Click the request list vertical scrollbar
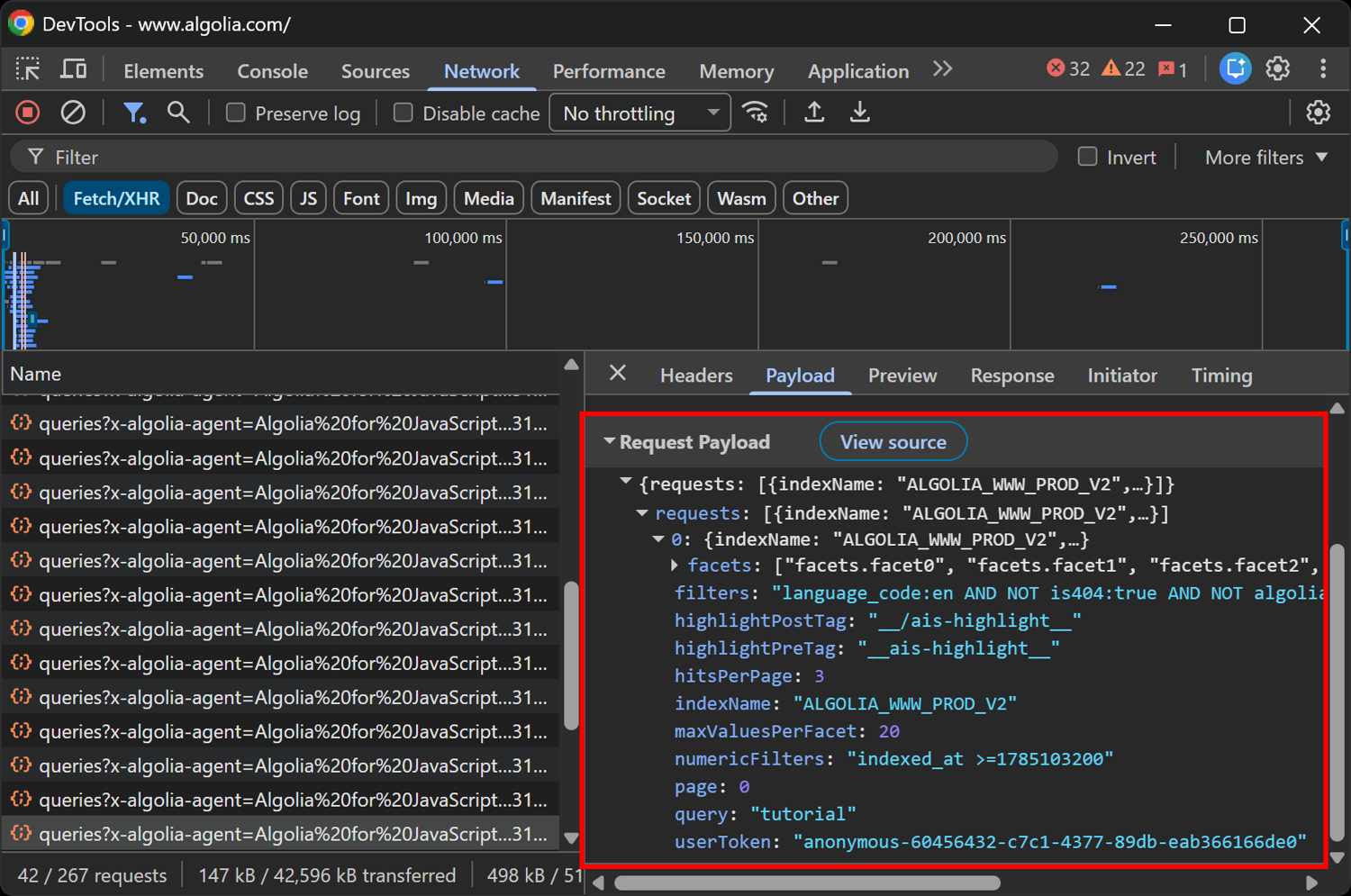1351x896 pixels. tap(570, 655)
